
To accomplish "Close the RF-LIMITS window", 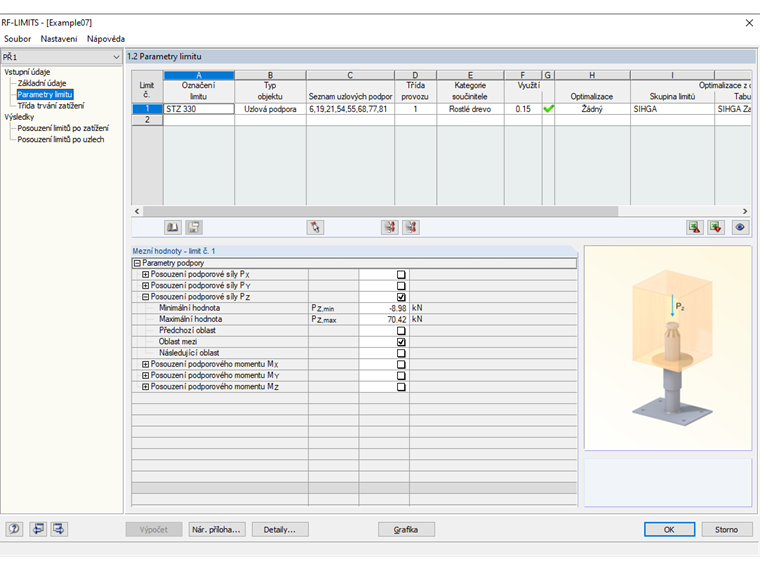I will pos(749,23).
